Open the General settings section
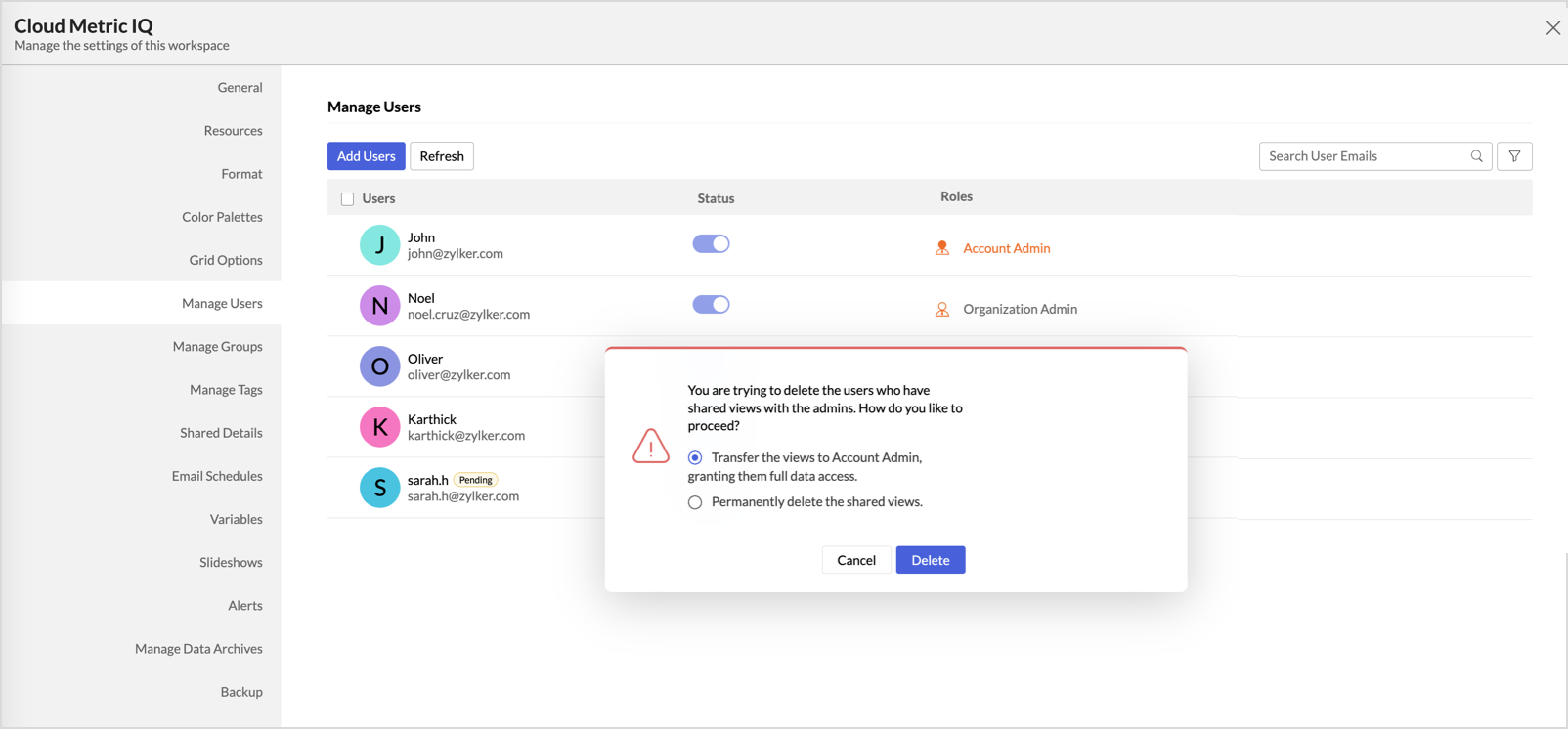The image size is (1568, 729). tap(240, 88)
